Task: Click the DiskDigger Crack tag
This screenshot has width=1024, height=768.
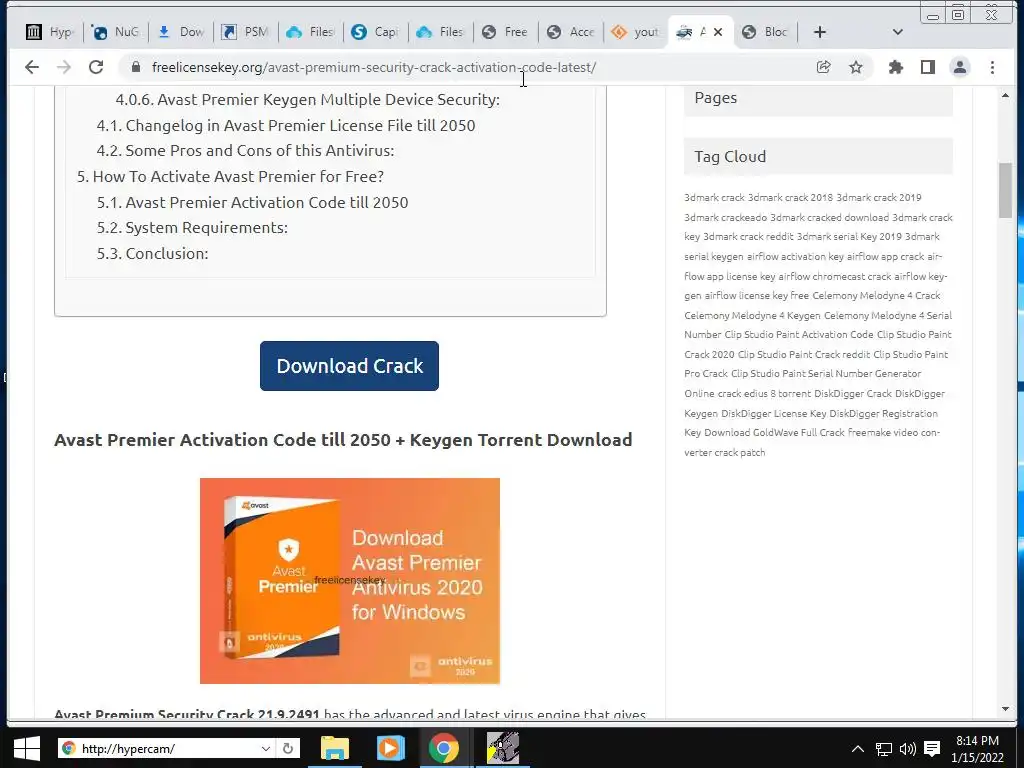Action: tap(853, 394)
